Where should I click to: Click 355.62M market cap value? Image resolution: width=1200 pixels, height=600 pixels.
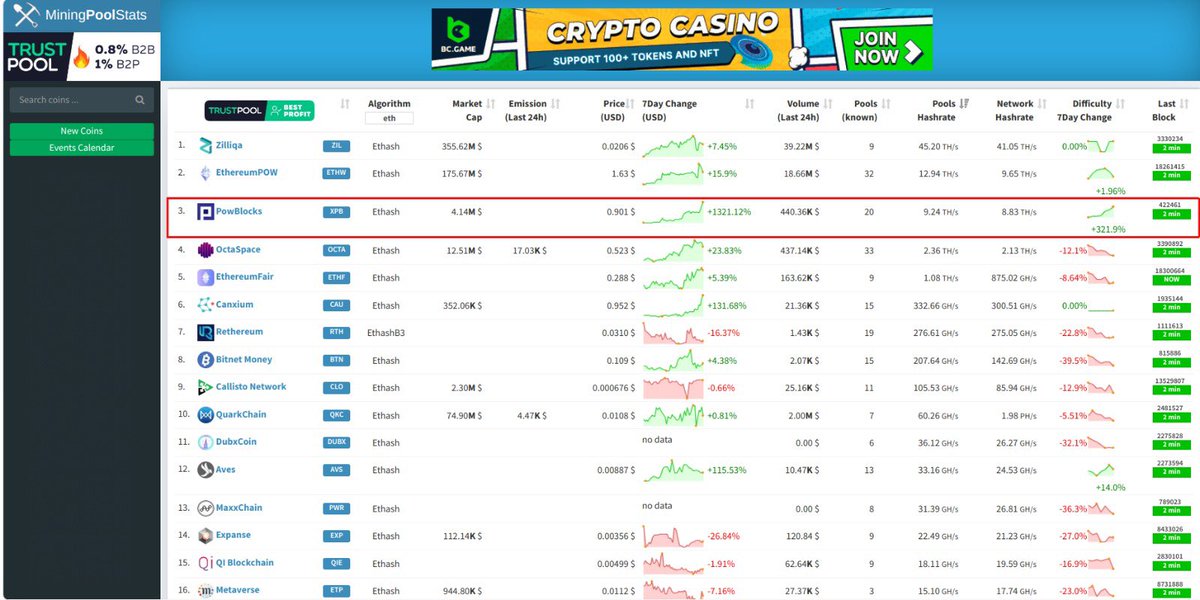tap(462, 146)
